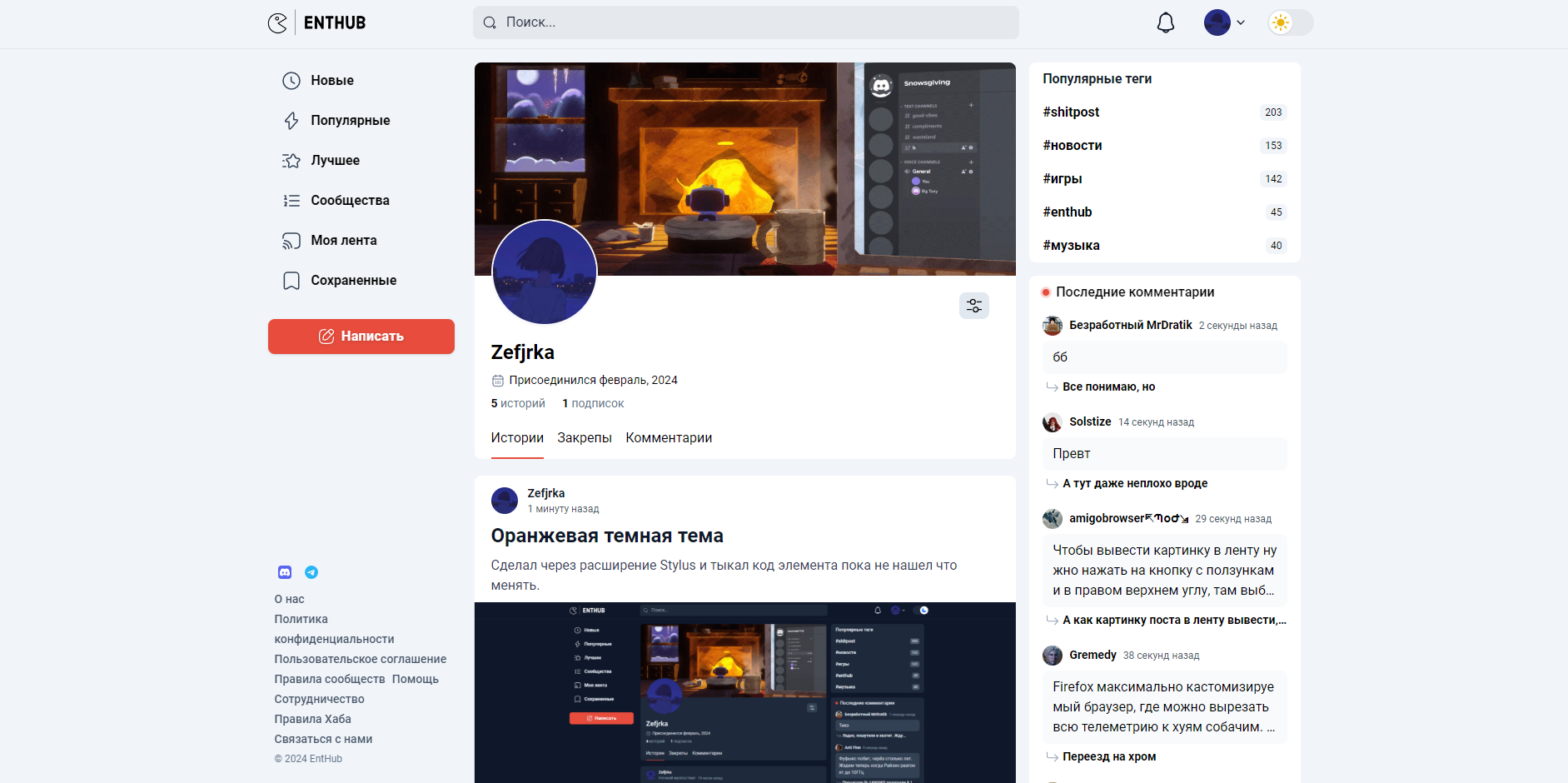
Task: Expand the user avatar dropdown menu
Action: pyautogui.click(x=1224, y=22)
